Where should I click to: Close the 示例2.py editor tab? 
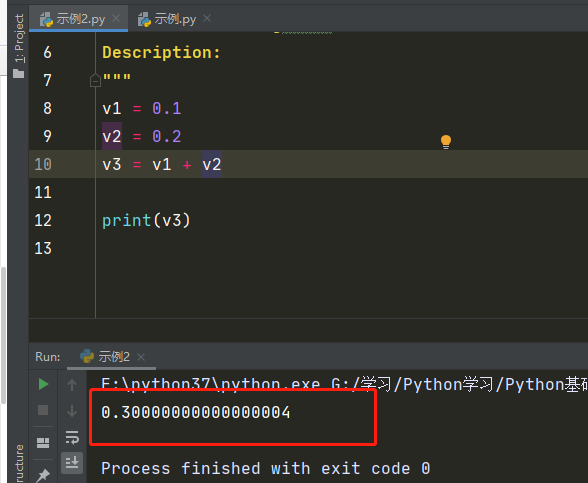116,18
